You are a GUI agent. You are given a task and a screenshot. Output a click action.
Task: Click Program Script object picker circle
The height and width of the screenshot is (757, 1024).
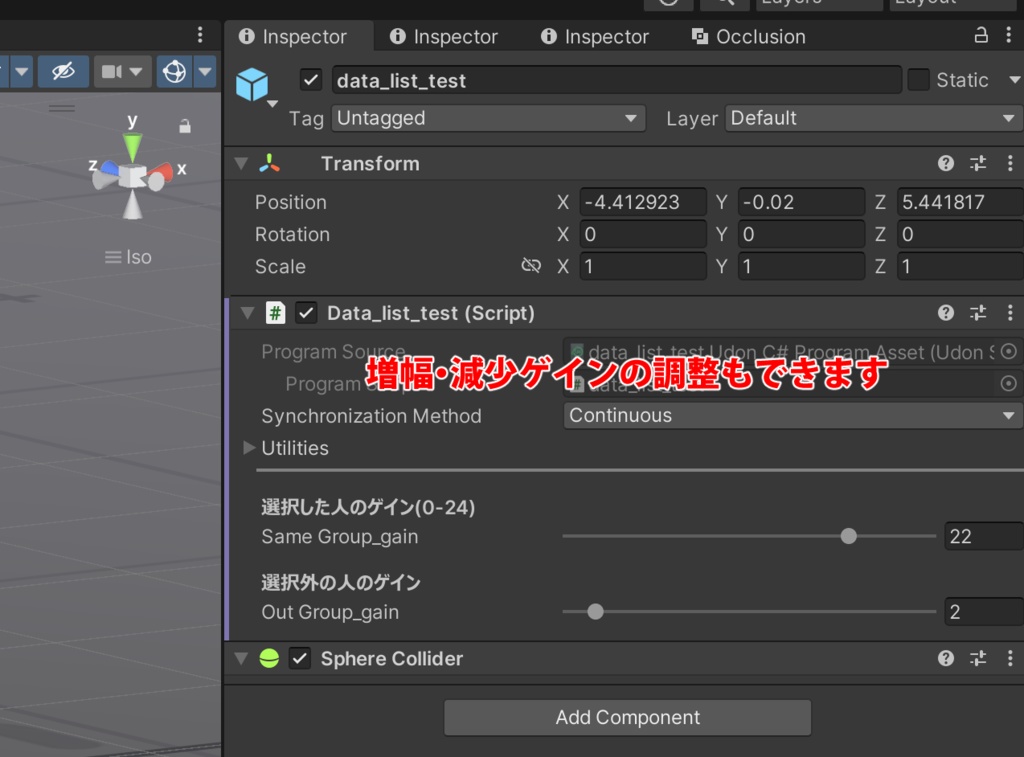tap(1008, 383)
